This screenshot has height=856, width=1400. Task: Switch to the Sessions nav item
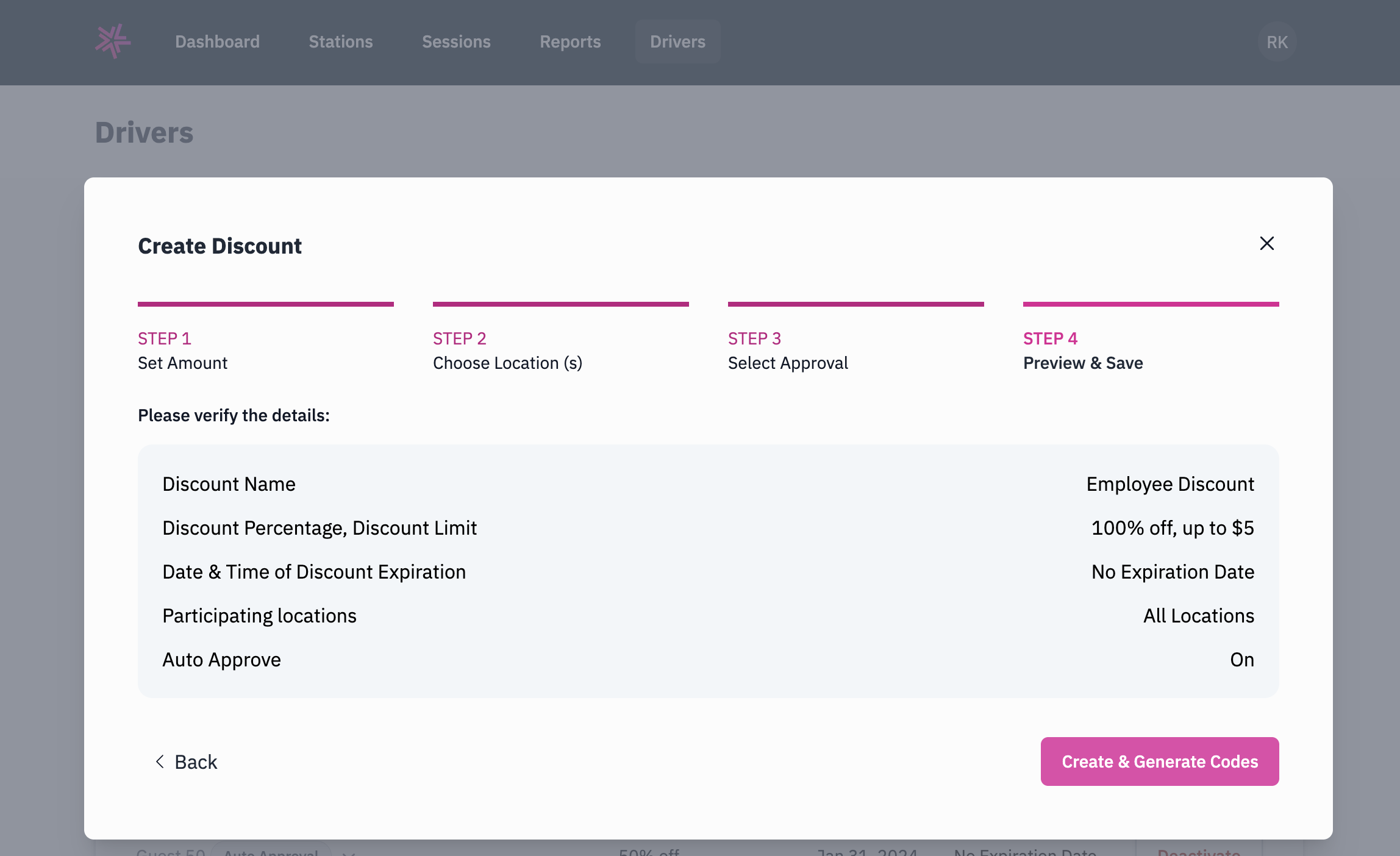click(456, 41)
